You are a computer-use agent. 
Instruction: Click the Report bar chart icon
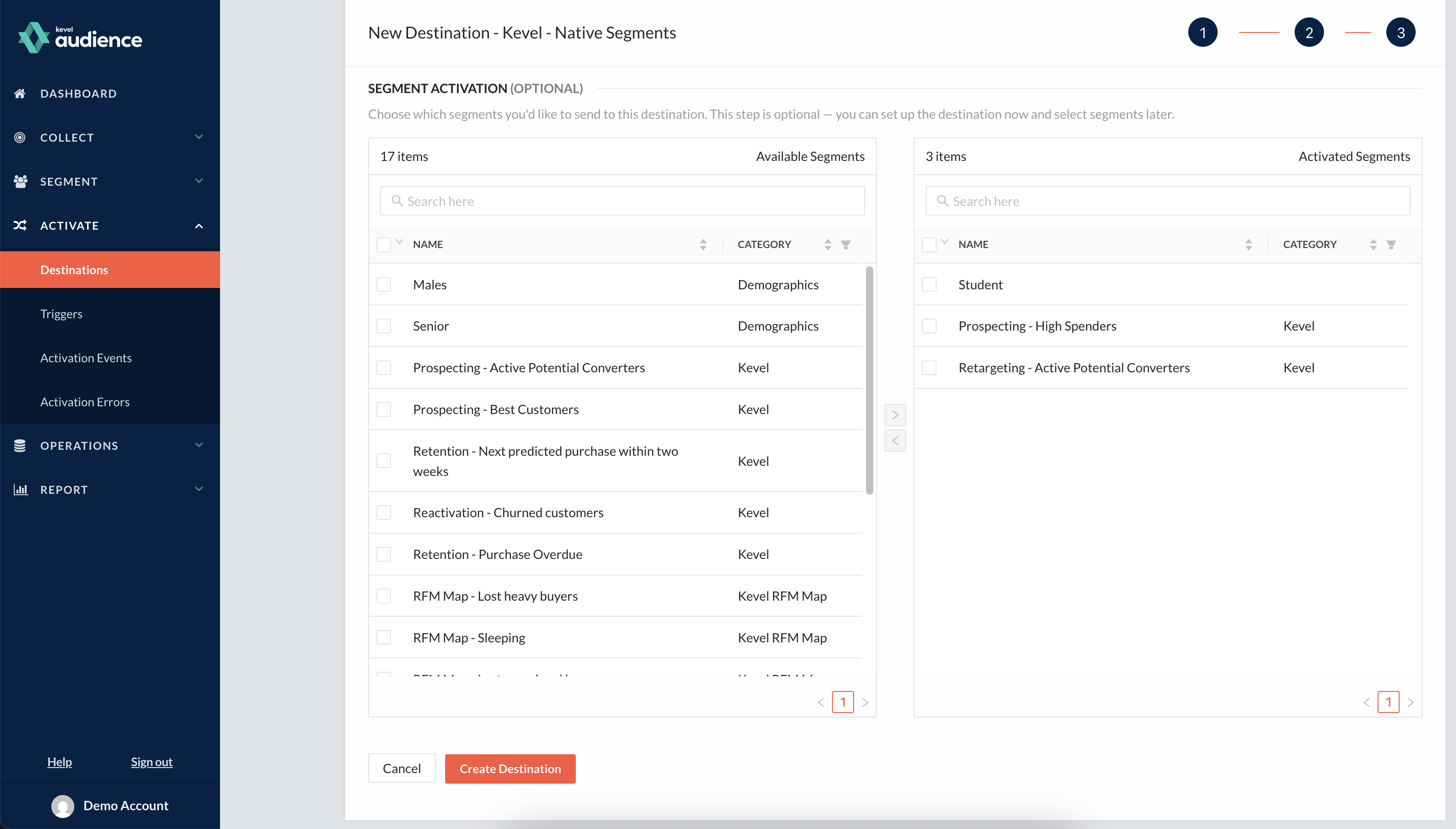[x=21, y=490]
